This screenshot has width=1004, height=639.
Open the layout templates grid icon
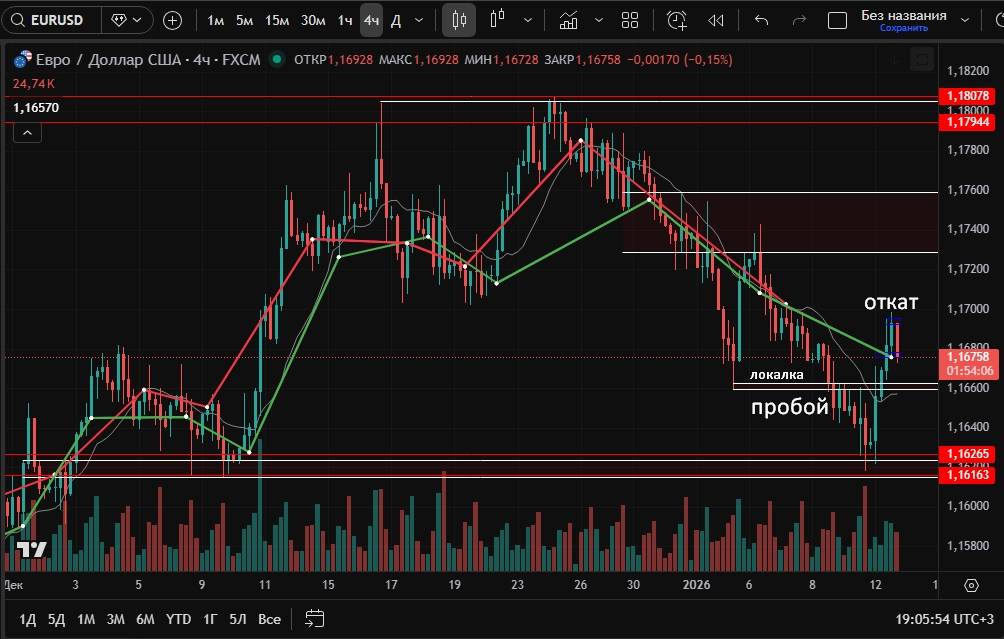(630, 20)
